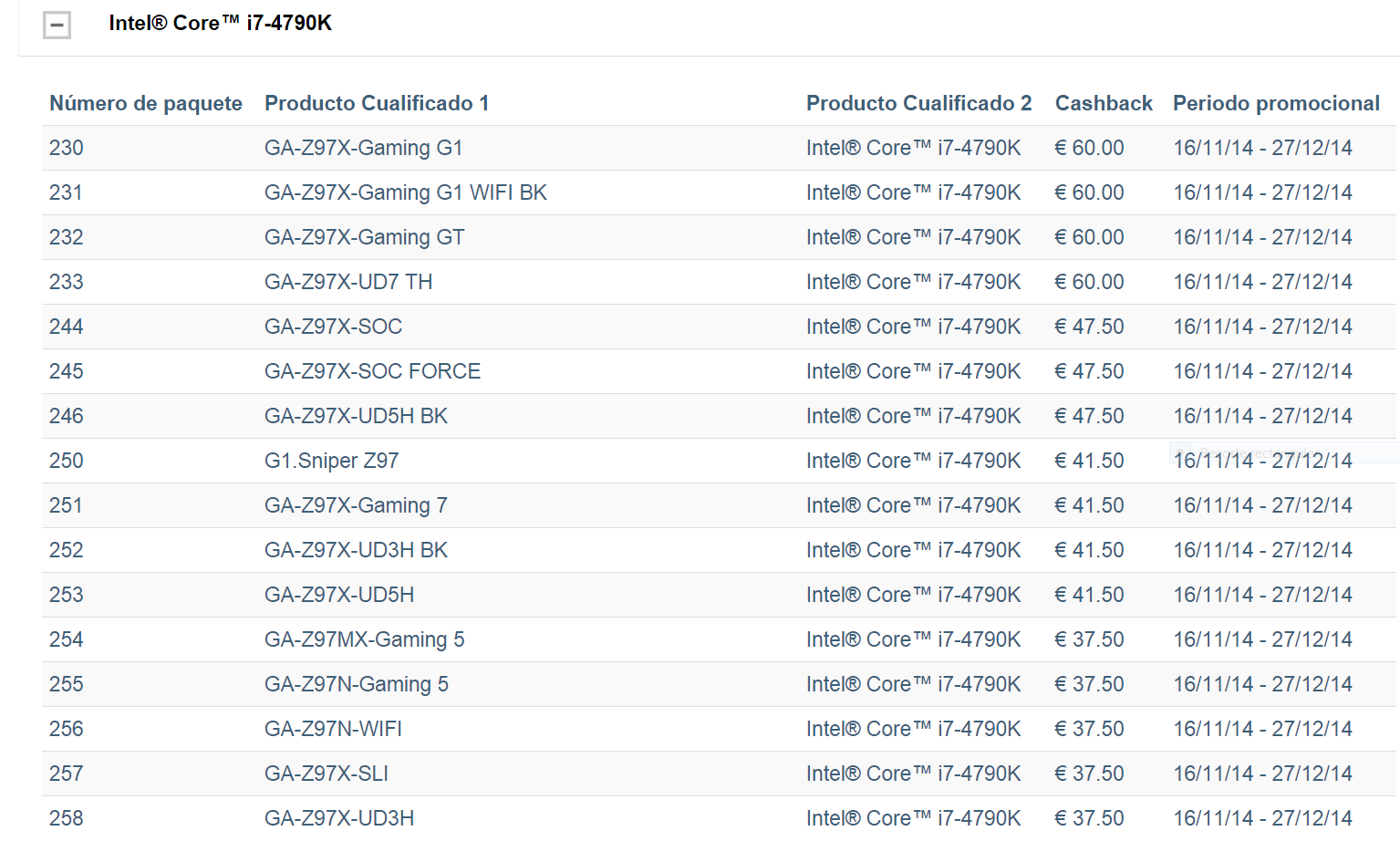Click the GA-Z97X-SOC FORCE product cell
This screenshot has width=1400, height=862.
(x=373, y=371)
